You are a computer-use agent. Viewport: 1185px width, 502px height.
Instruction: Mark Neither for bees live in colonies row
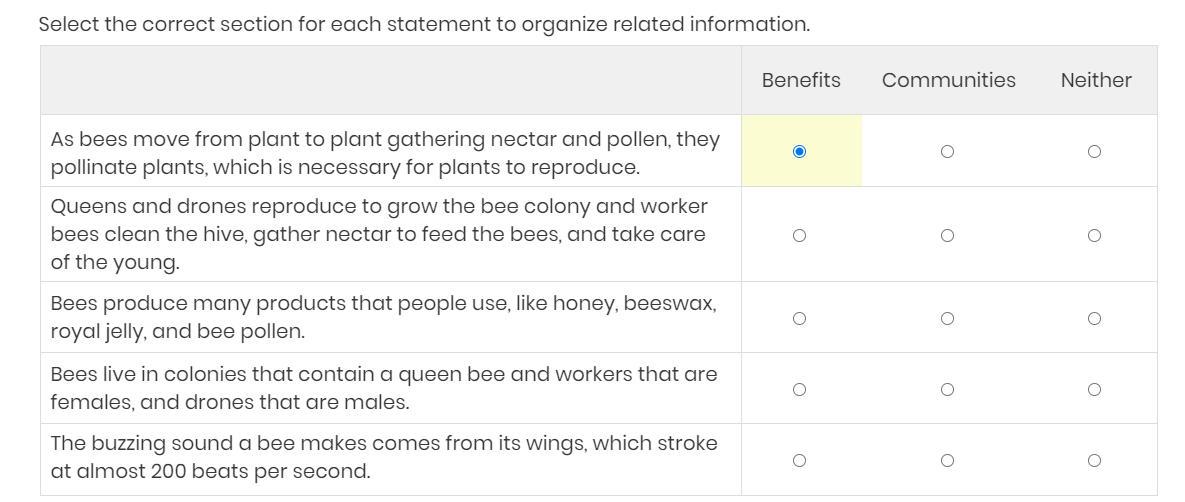click(x=1094, y=389)
